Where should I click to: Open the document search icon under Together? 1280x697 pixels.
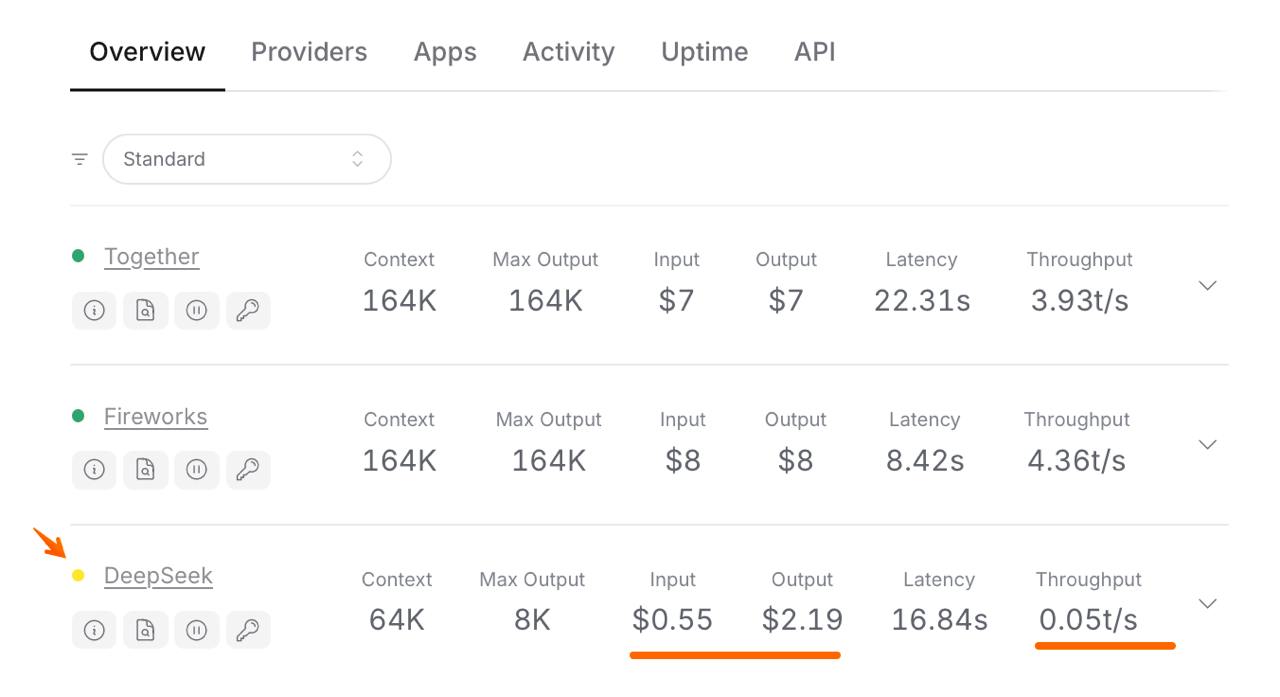145,311
